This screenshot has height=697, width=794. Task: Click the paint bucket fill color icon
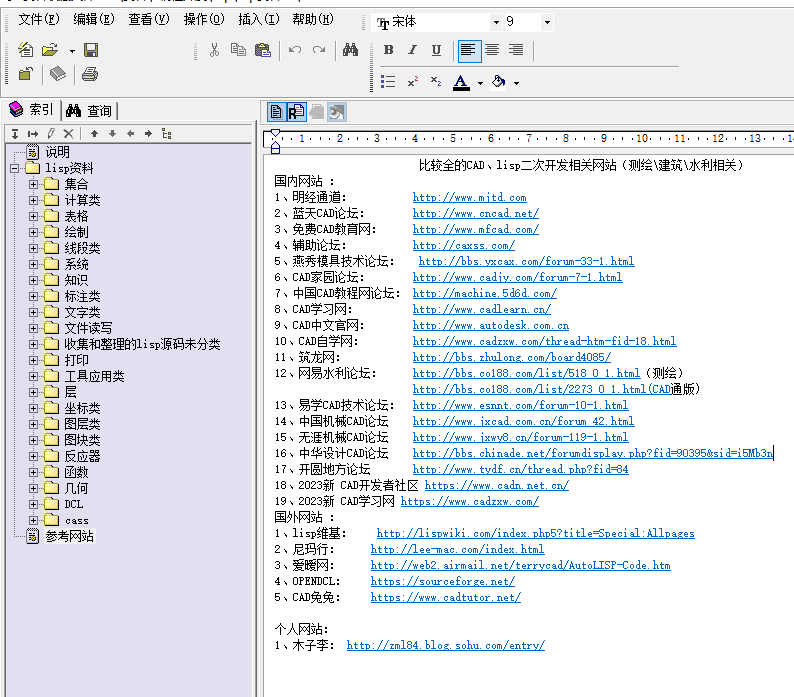pos(499,82)
